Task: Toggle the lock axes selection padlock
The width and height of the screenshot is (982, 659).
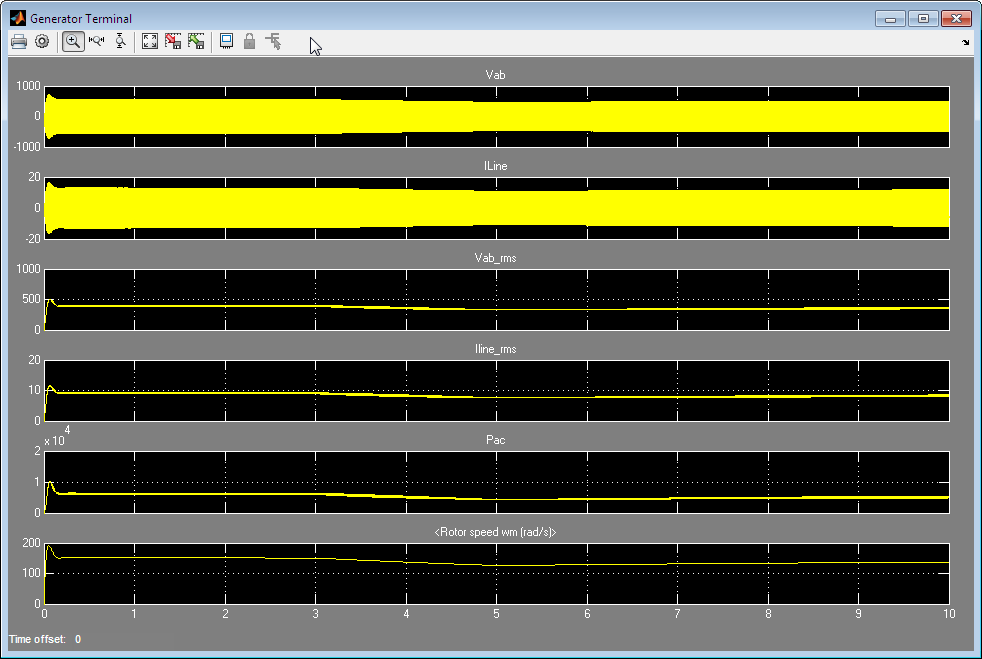Action: pos(249,41)
